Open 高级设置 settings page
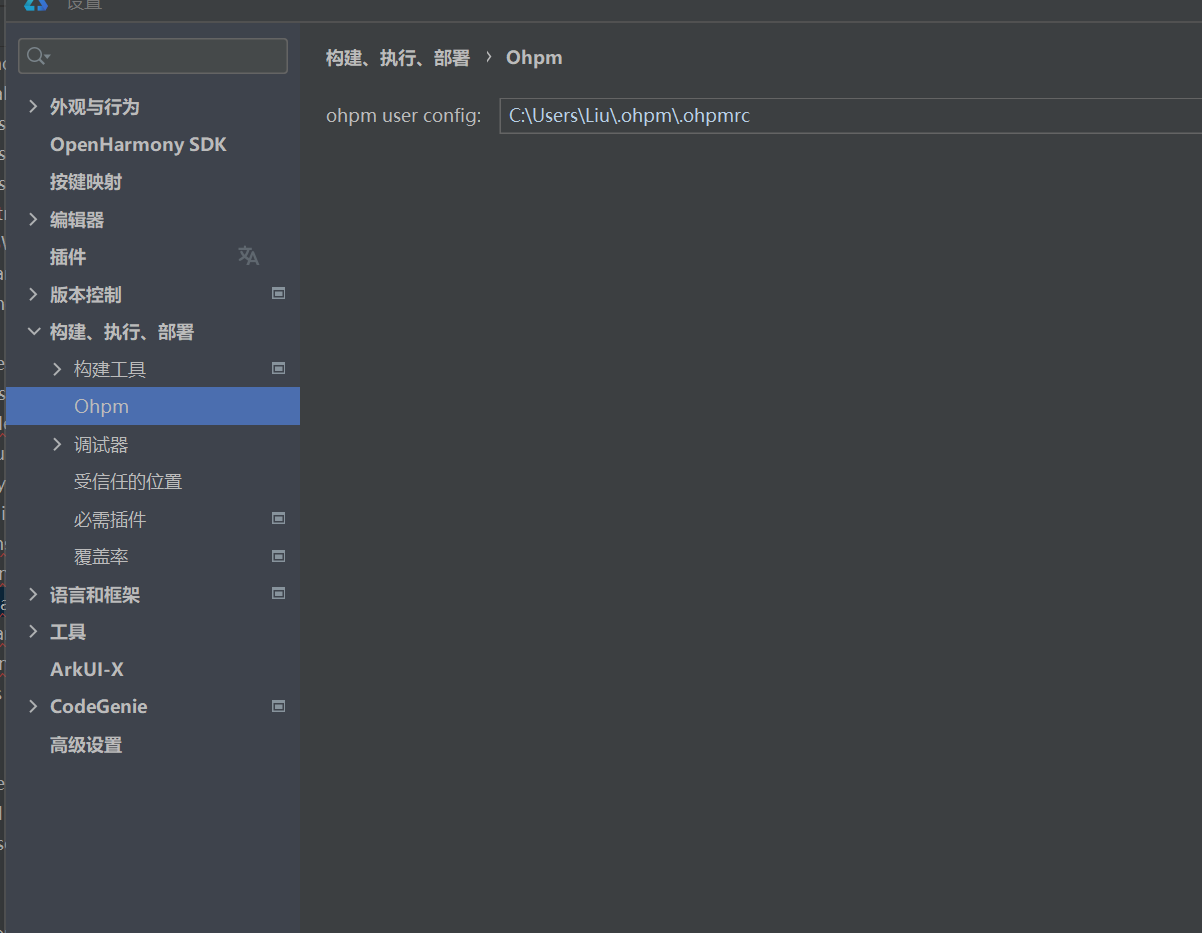The height and width of the screenshot is (933, 1202). (86, 745)
